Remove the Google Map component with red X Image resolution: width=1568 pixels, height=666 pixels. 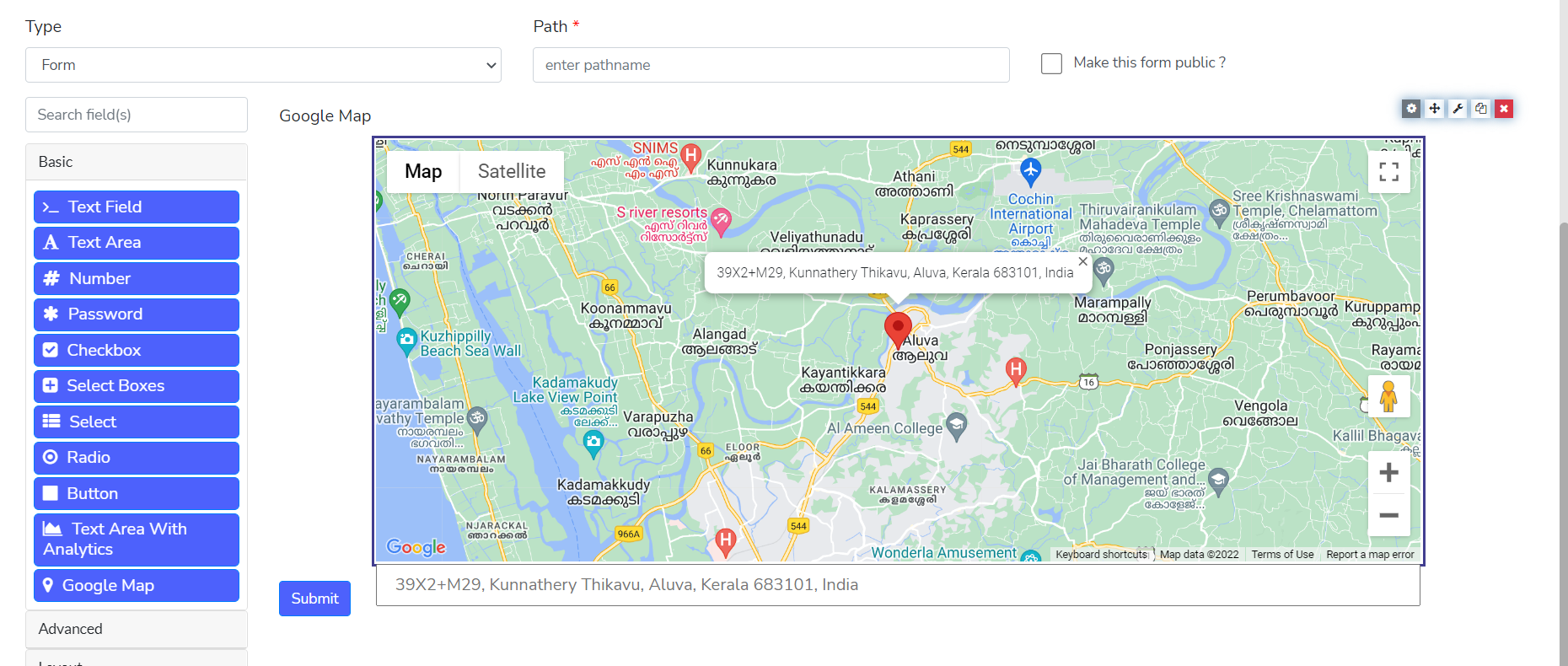1504,109
